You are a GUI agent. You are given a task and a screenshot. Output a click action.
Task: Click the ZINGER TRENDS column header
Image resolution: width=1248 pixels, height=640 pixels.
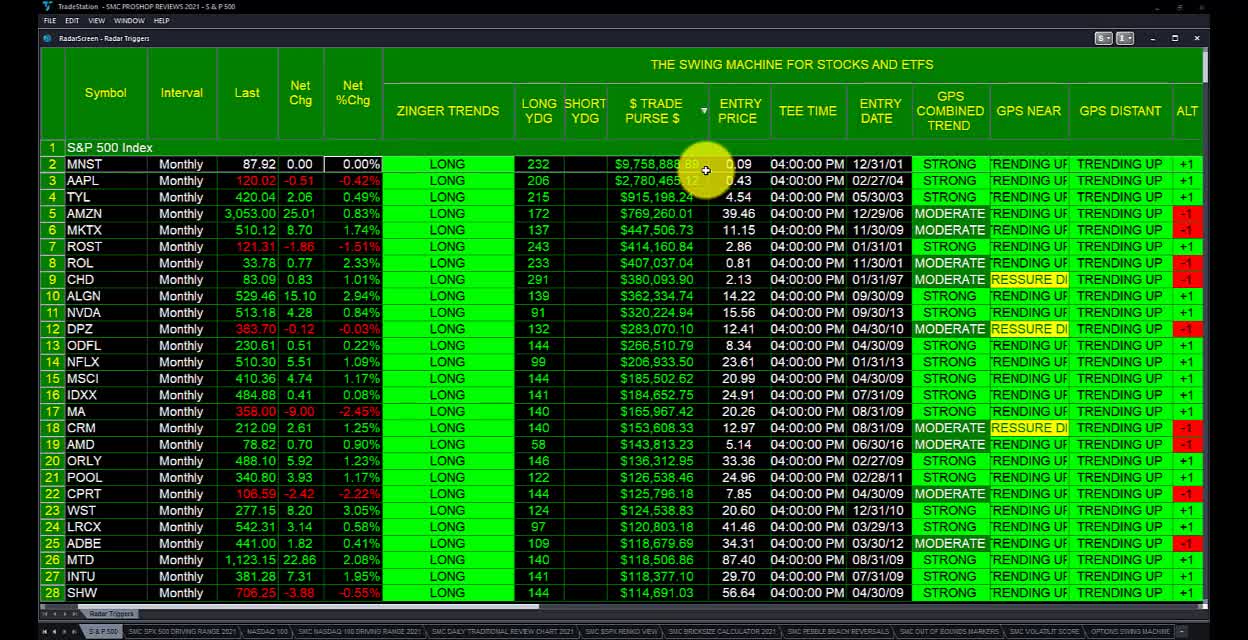[448, 111]
